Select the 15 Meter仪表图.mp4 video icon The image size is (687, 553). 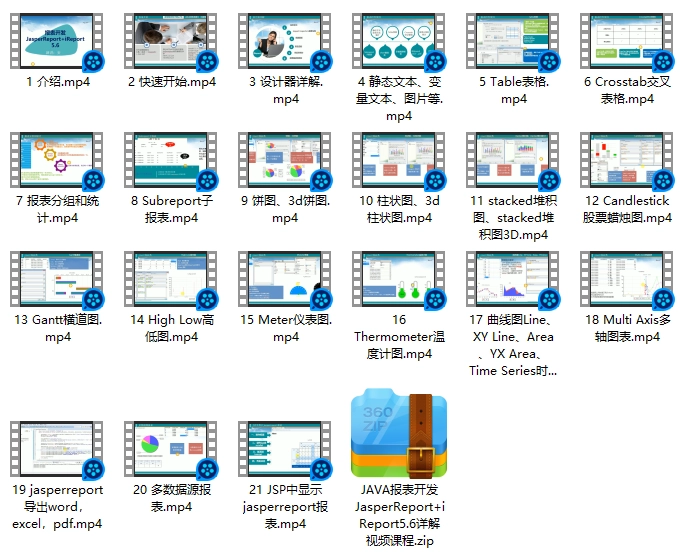click(x=285, y=279)
